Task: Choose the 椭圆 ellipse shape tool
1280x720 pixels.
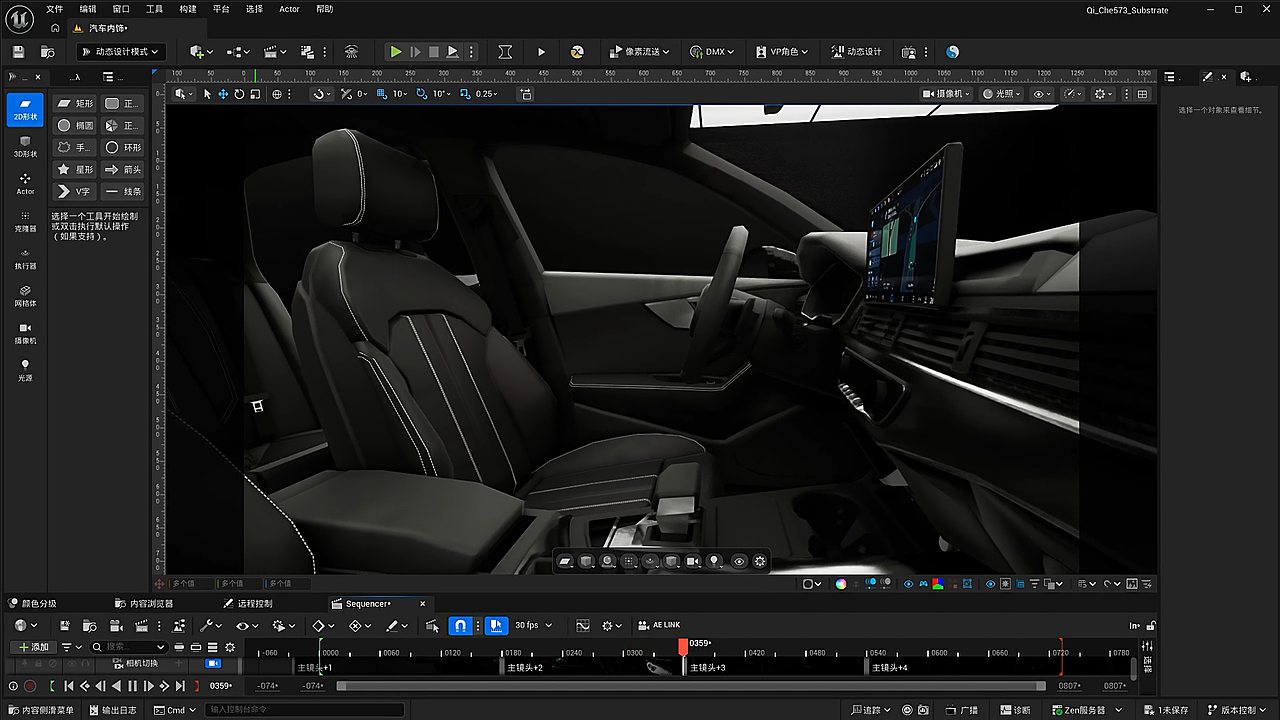Action: click(75, 125)
